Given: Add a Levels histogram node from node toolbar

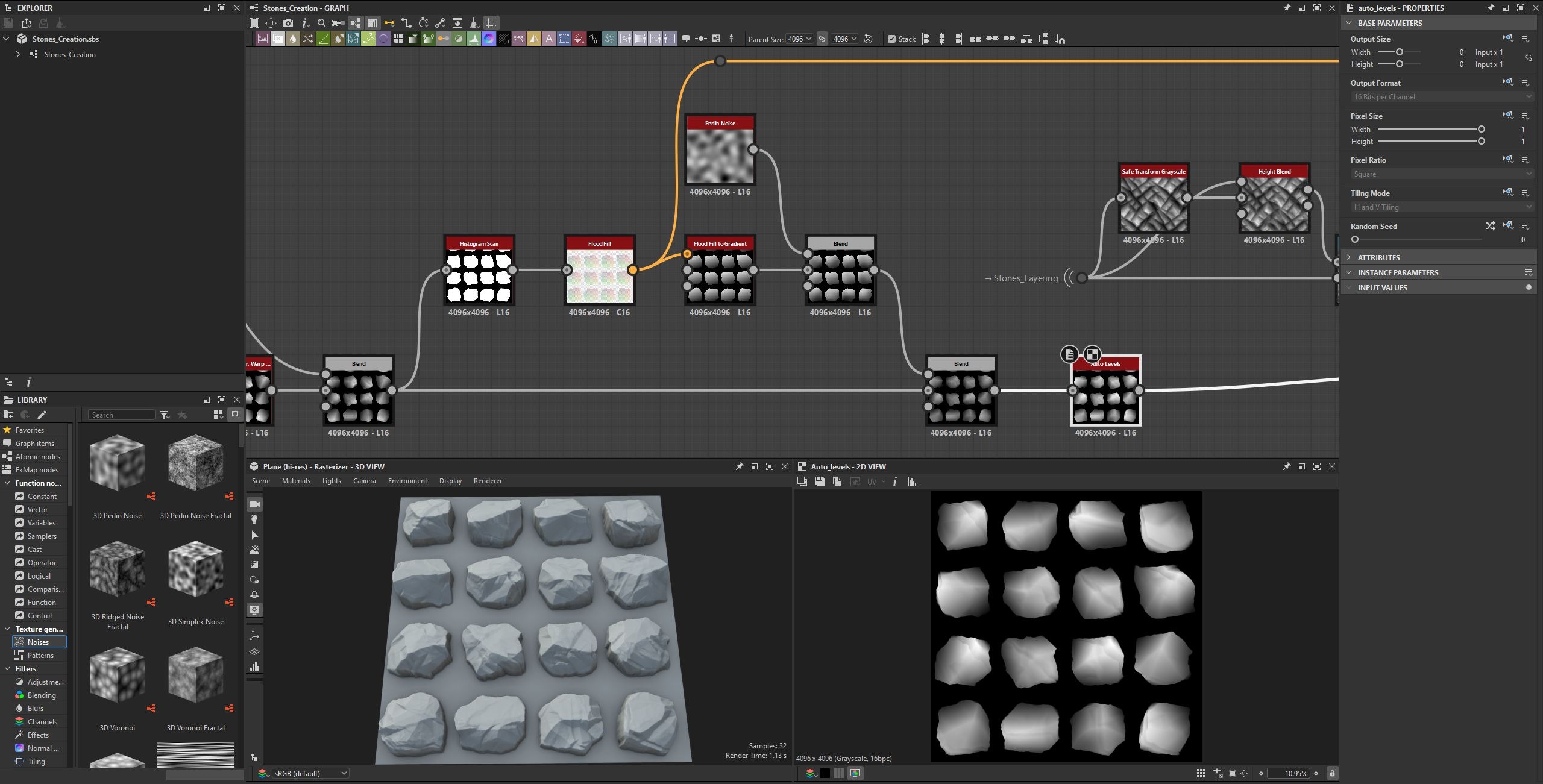Looking at the screenshot, I should (474, 39).
